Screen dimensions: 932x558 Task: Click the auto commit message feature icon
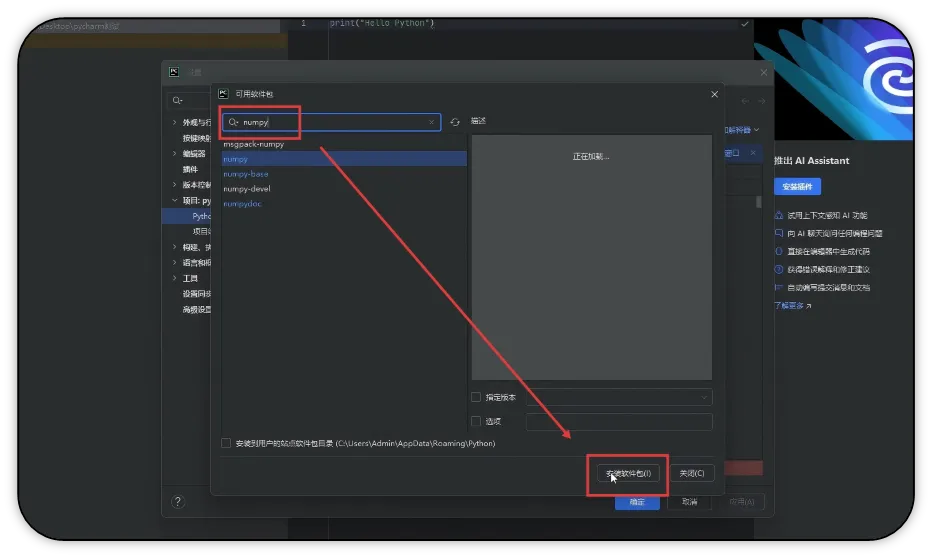tap(779, 288)
